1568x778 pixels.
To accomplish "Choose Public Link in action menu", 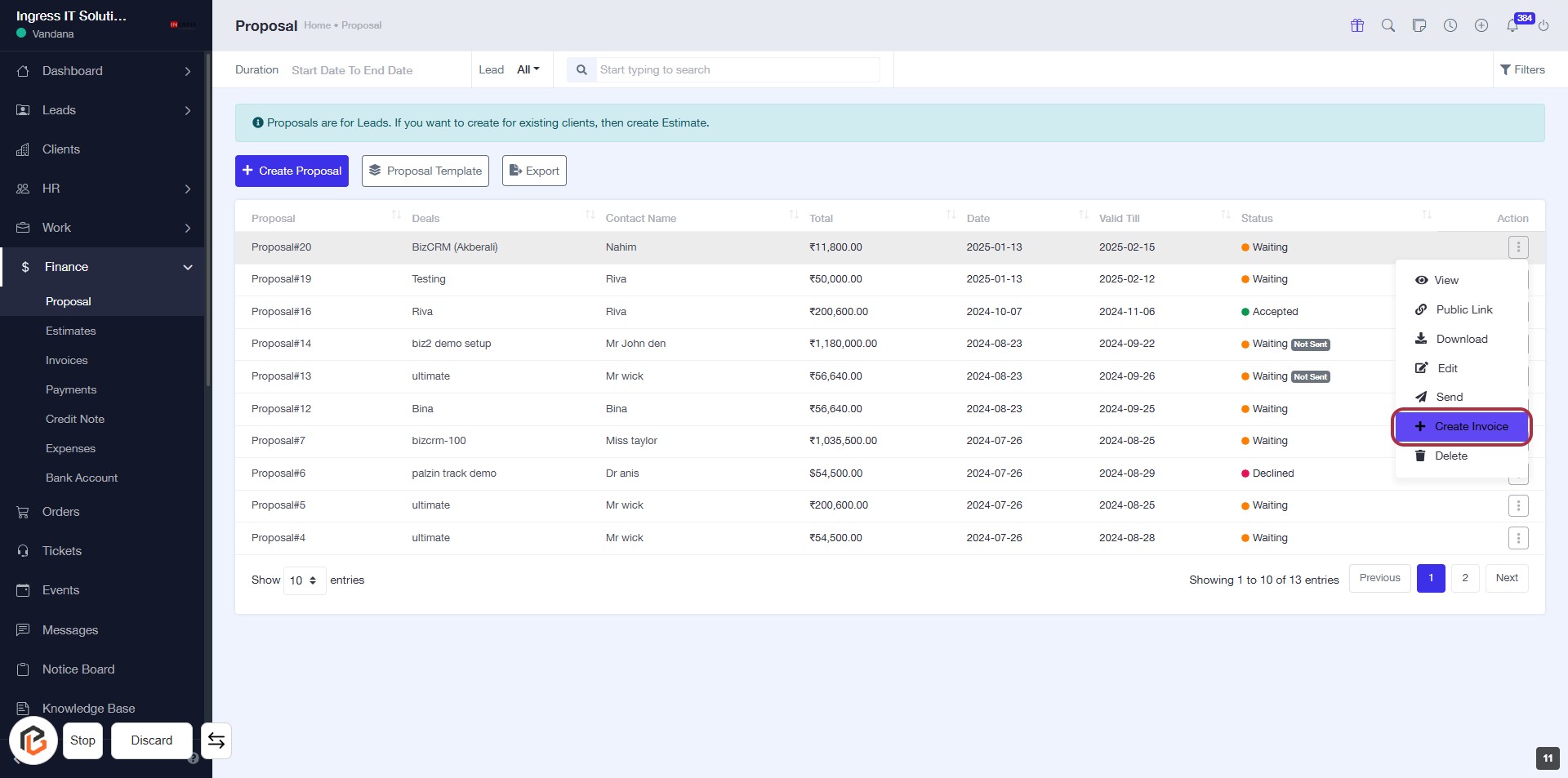I will click(1463, 309).
